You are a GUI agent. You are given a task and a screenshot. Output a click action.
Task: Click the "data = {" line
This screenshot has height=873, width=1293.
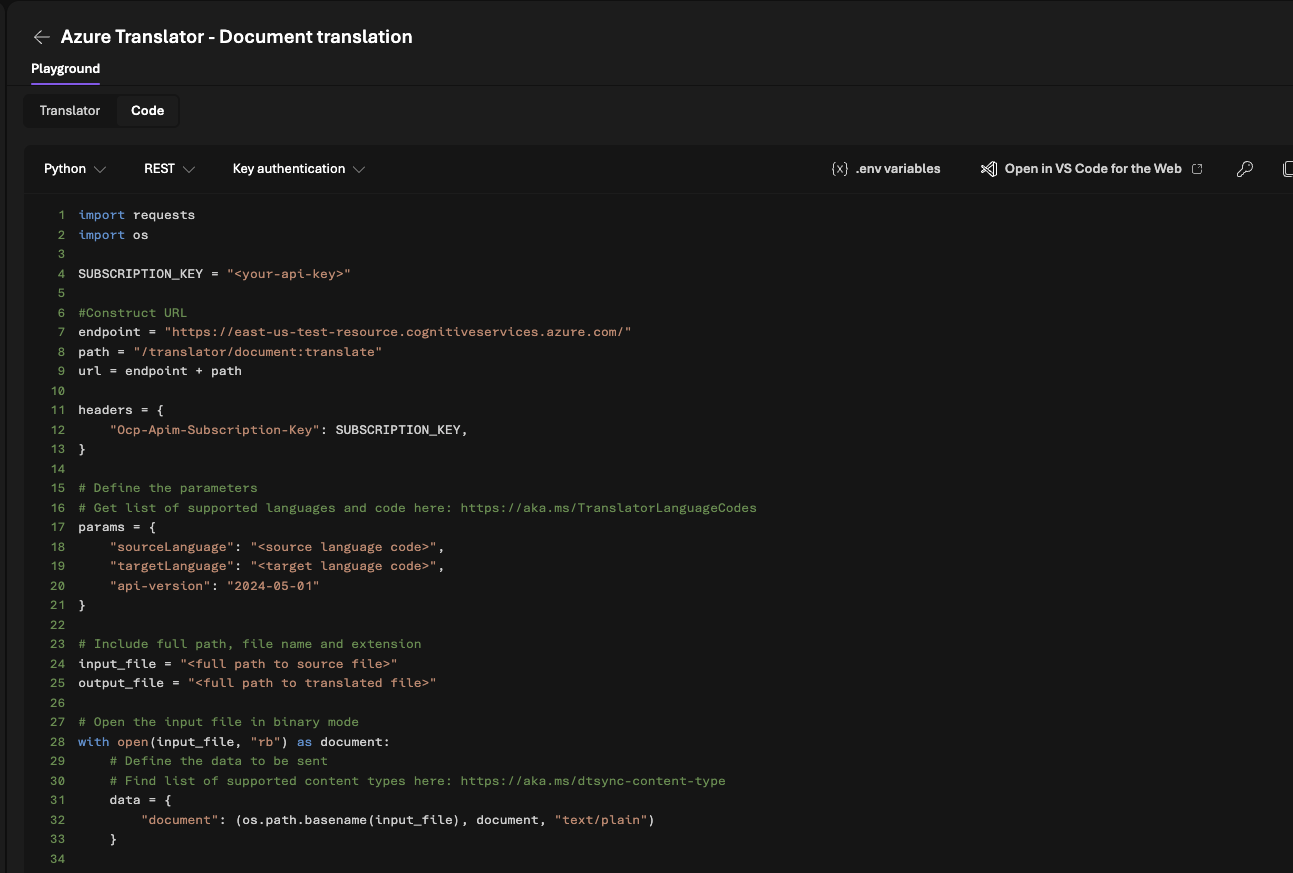click(x=141, y=800)
